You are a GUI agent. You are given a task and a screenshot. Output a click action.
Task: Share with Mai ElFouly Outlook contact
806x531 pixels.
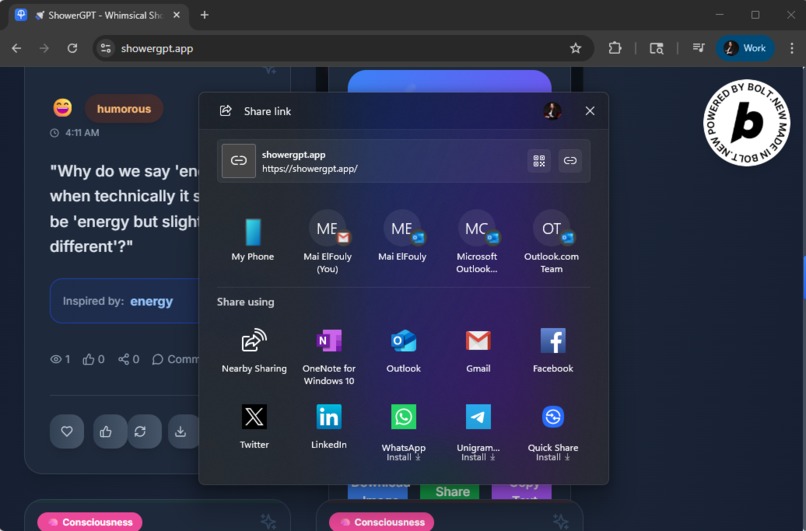402,236
